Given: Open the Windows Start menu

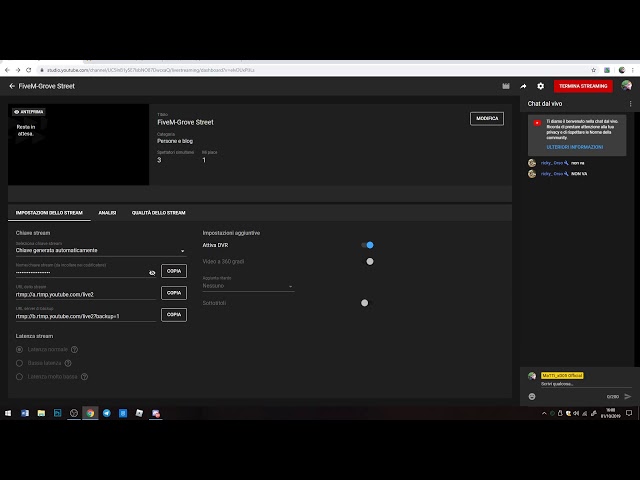Looking at the screenshot, I should pos(8,413).
